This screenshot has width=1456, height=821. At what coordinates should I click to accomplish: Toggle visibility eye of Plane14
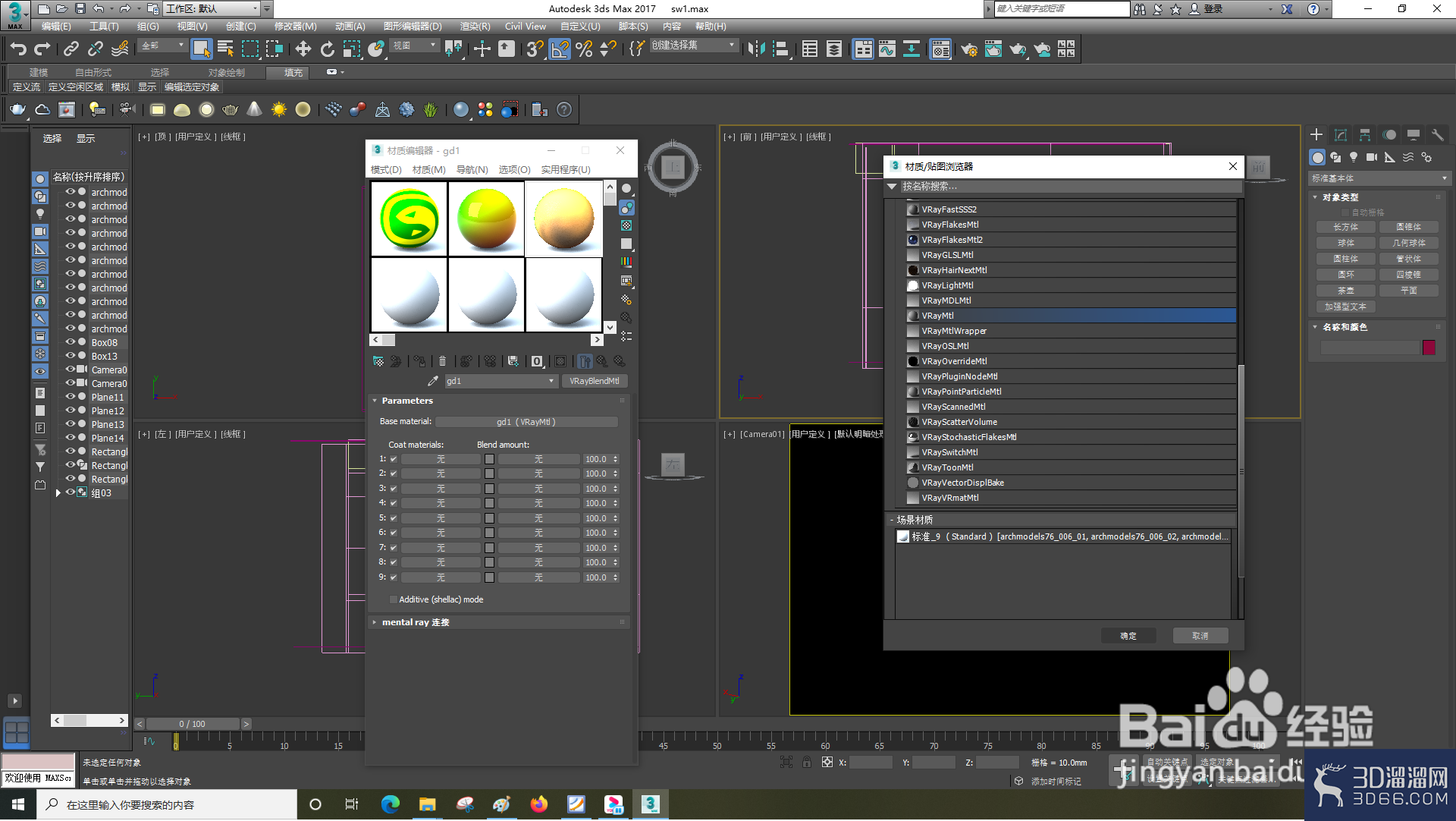[71, 438]
